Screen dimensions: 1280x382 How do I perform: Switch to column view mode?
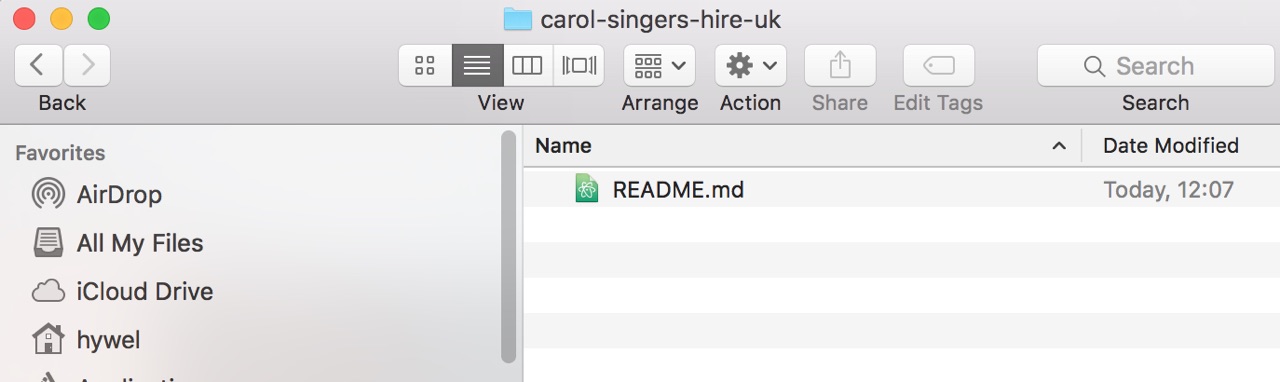point(527,66)
